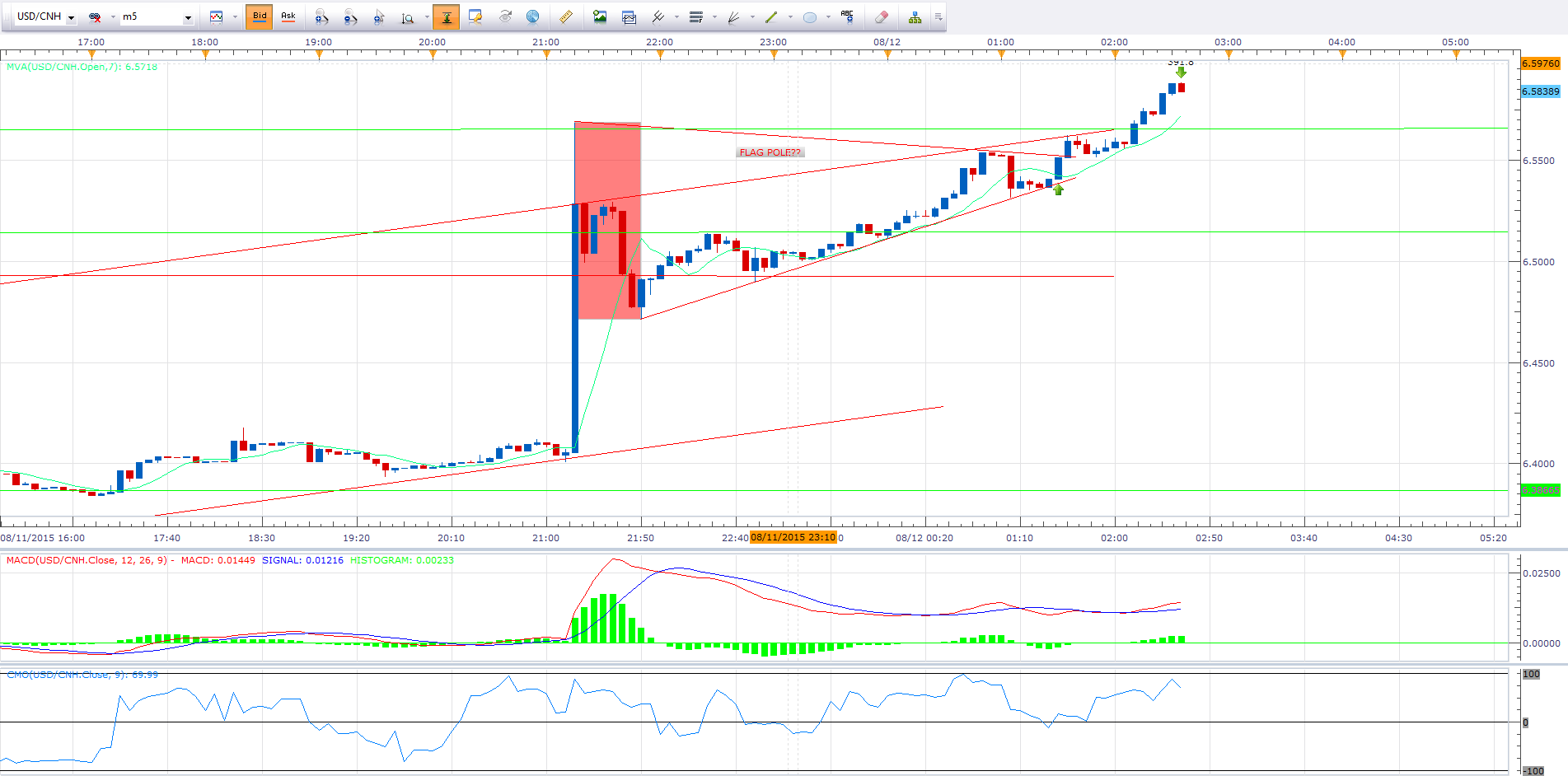Image resolution: width=1568 pixels, height=776 pixels.
Task: Select the eraser tool in toolbar
Action: coord(881,16)
